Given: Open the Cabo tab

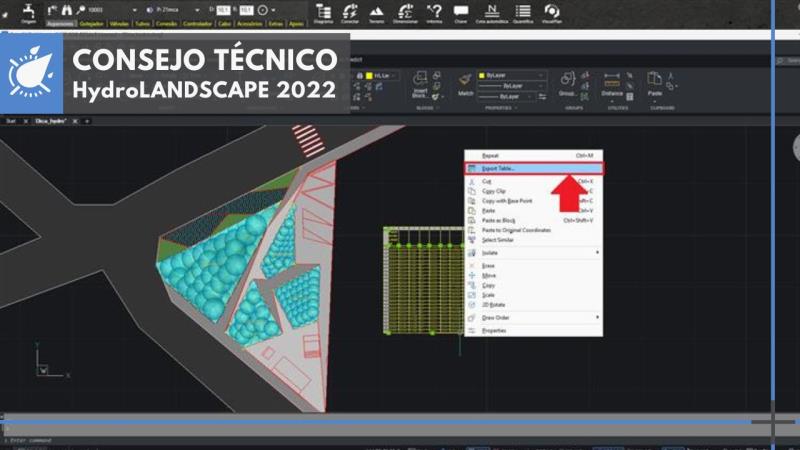Looking at the screenshot, I should (224, 23).
